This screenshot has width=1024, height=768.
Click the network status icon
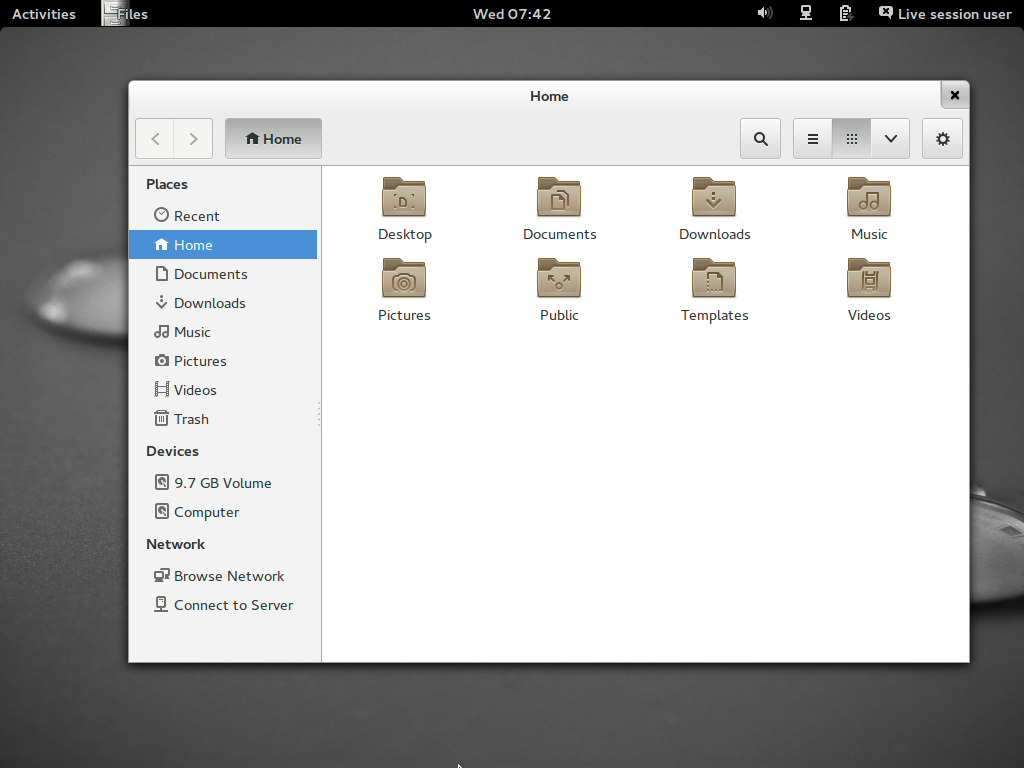[806, 13]
